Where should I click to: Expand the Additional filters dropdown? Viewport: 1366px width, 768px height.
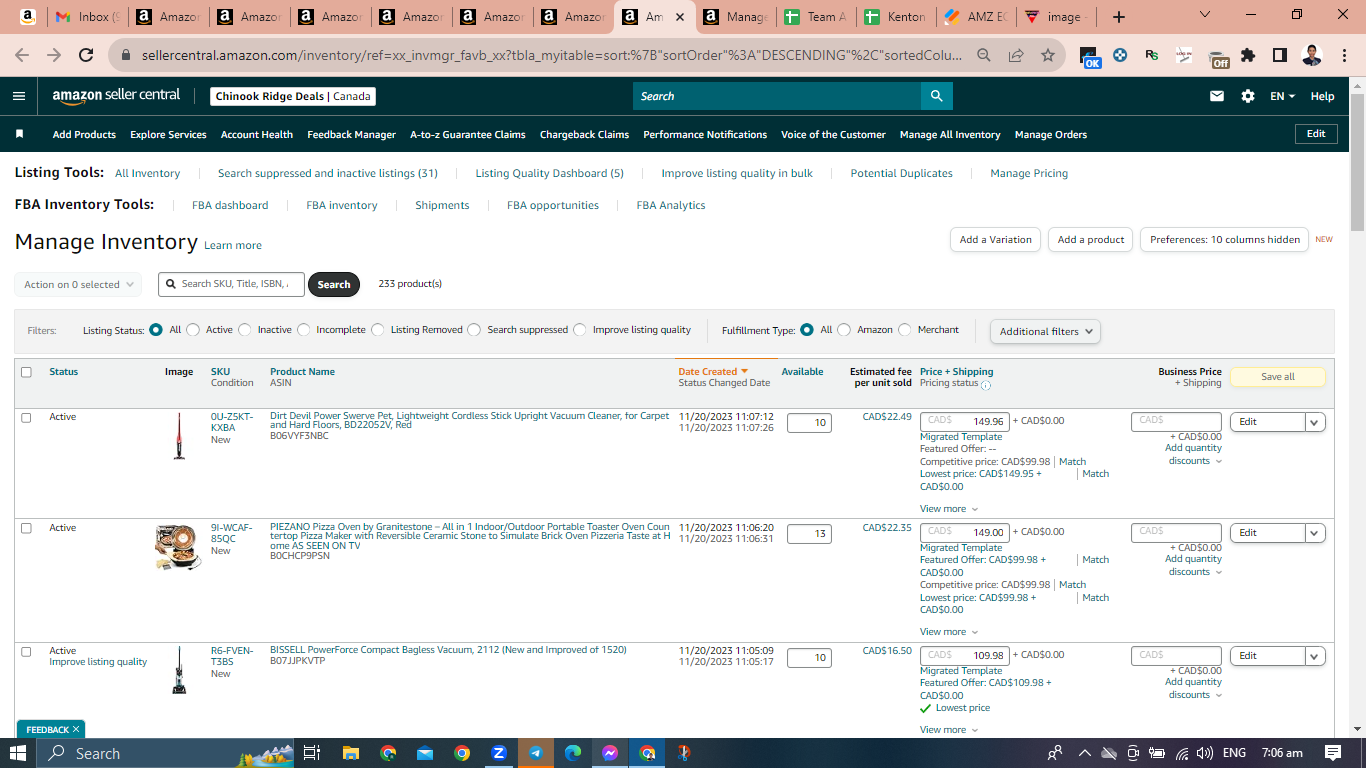point(1045,331)
